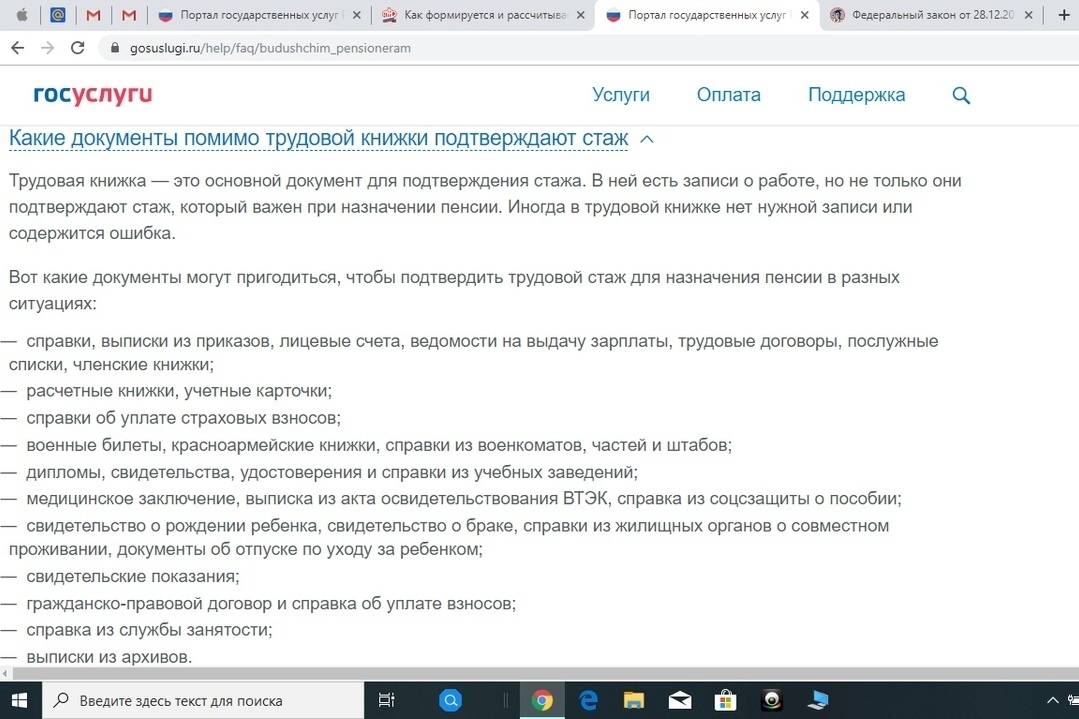This screenshot has width=1079, height=719.
Task: Click line starting 'дипломы, свидетельства, удостоверения'
Action: click(332, 472)
